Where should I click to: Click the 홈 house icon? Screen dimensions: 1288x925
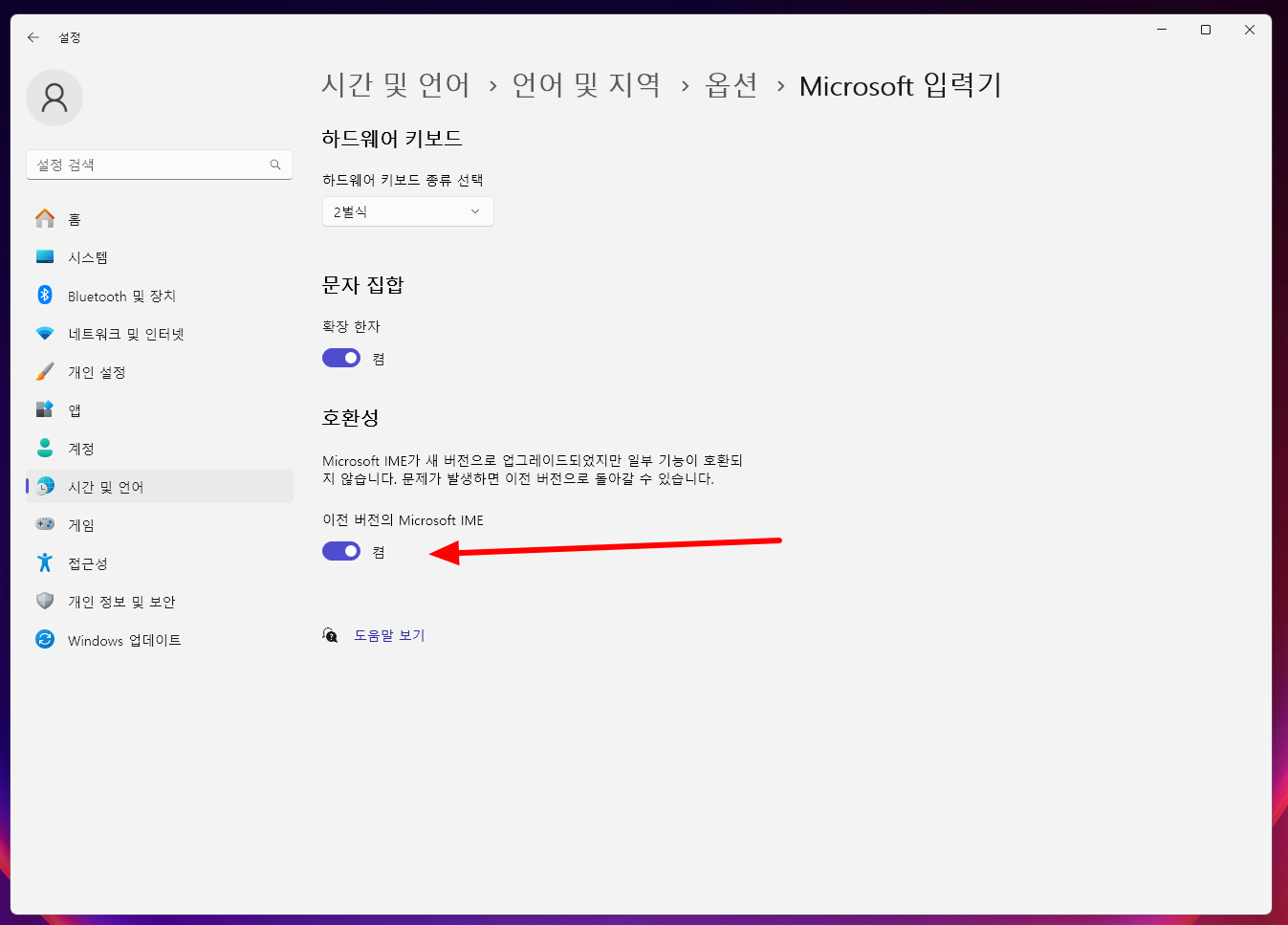coord(45,219)
